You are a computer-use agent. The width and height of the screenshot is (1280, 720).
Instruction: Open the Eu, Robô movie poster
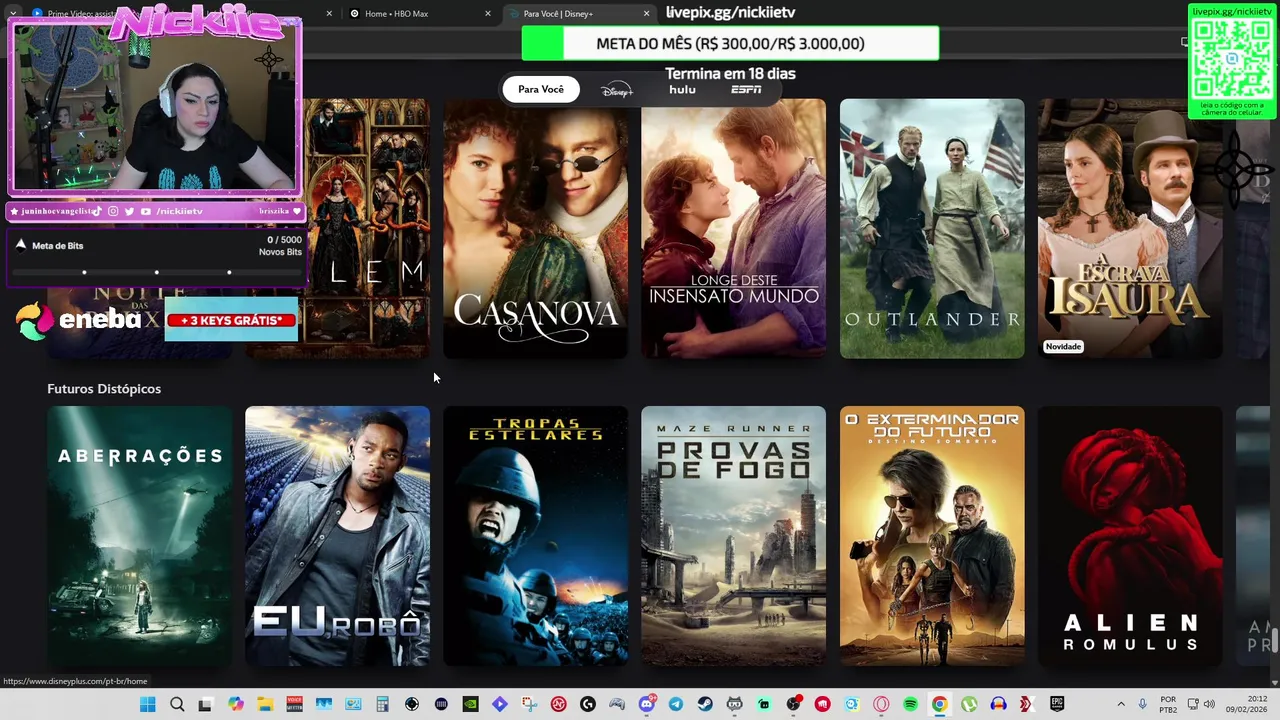[x=338, y=536]
